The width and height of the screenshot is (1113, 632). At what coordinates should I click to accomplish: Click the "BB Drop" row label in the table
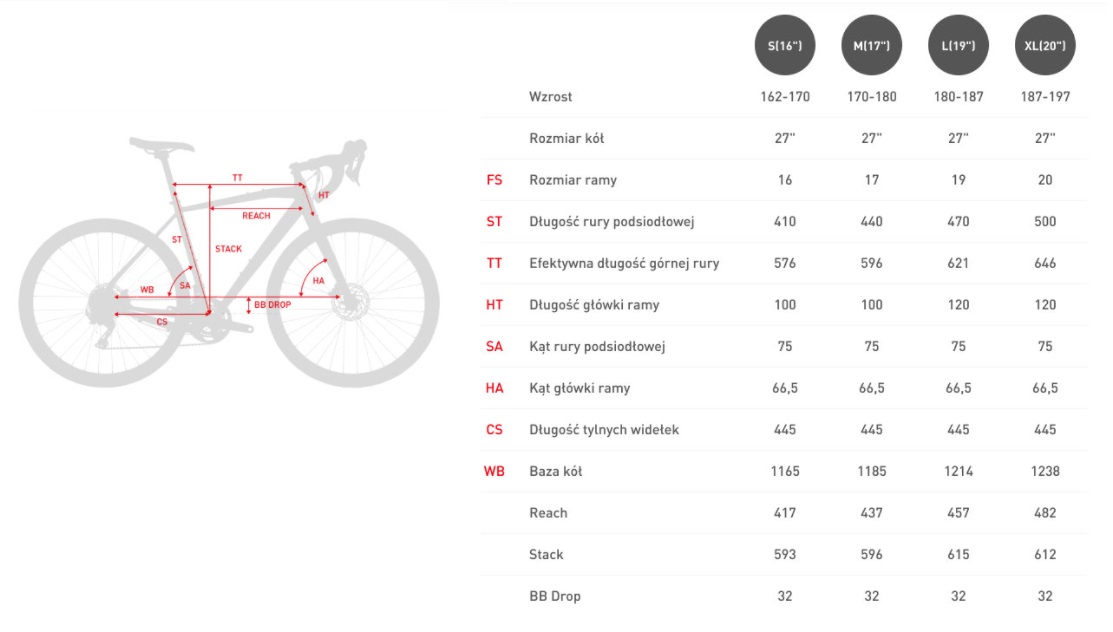[555, 596]
